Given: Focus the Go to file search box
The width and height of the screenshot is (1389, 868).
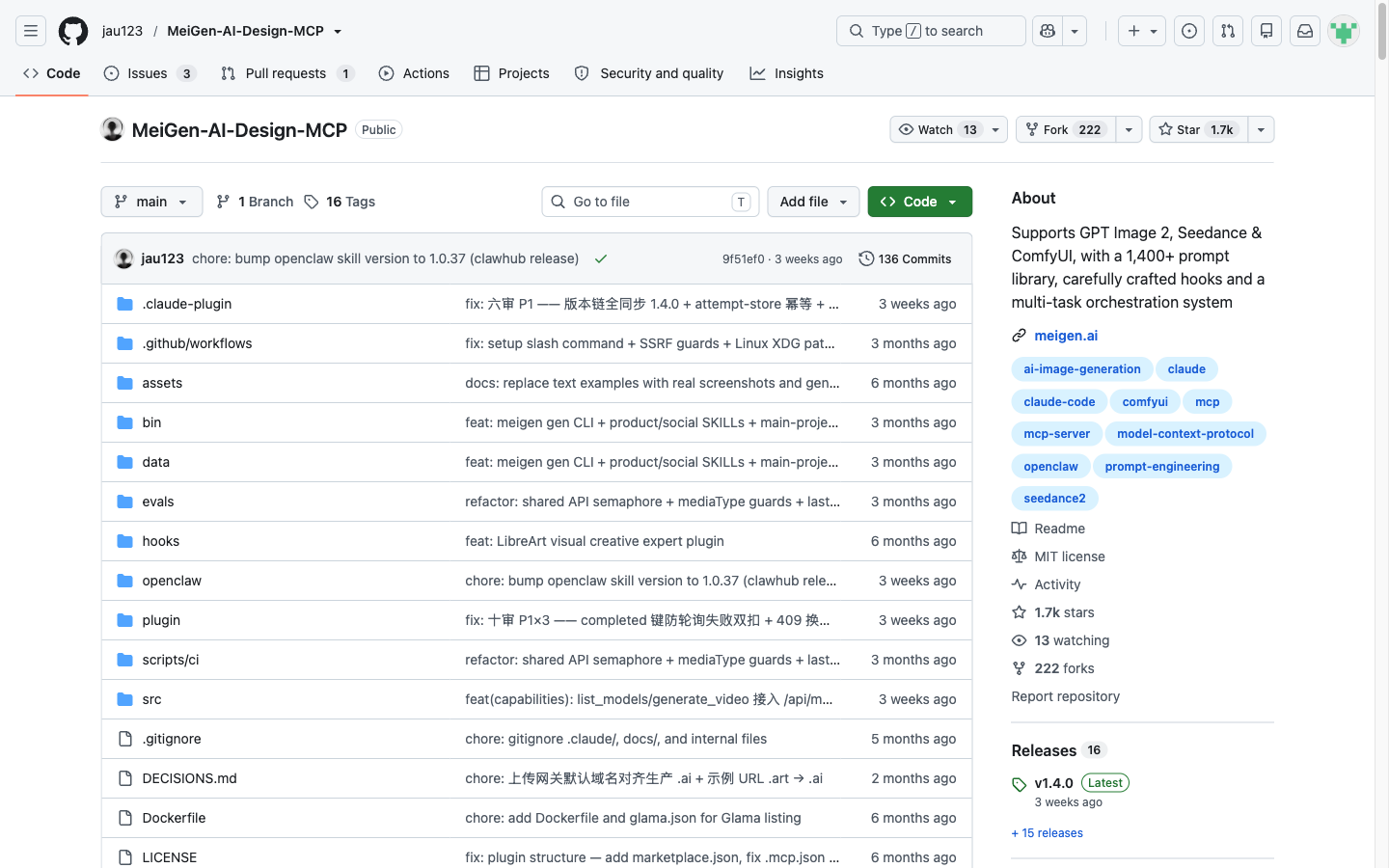Looking at the screenshot, I should click(650, 202).
